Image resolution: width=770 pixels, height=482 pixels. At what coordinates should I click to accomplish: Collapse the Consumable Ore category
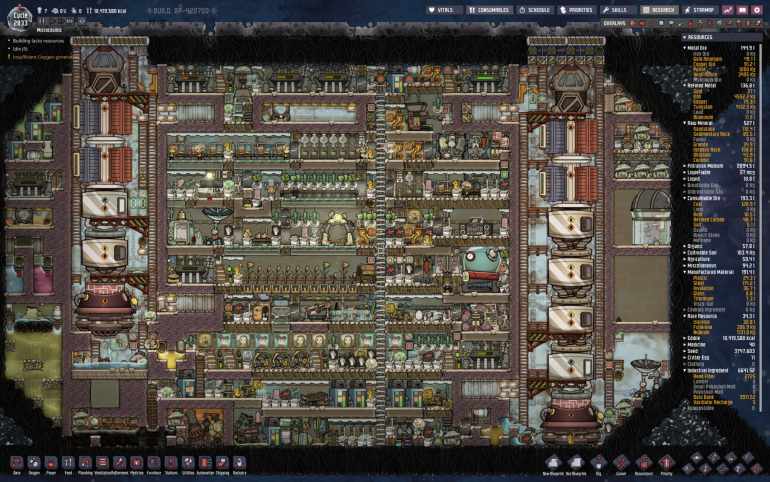[720, 198]
